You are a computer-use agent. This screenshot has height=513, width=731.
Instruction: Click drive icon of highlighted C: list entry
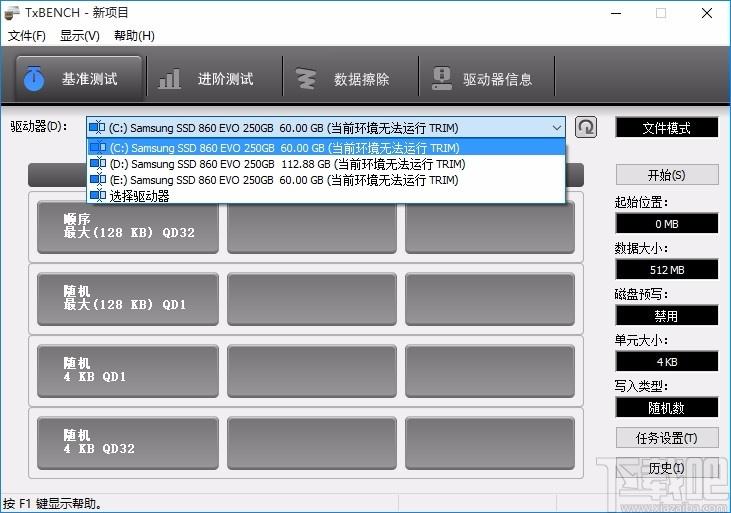click(98, 147)
